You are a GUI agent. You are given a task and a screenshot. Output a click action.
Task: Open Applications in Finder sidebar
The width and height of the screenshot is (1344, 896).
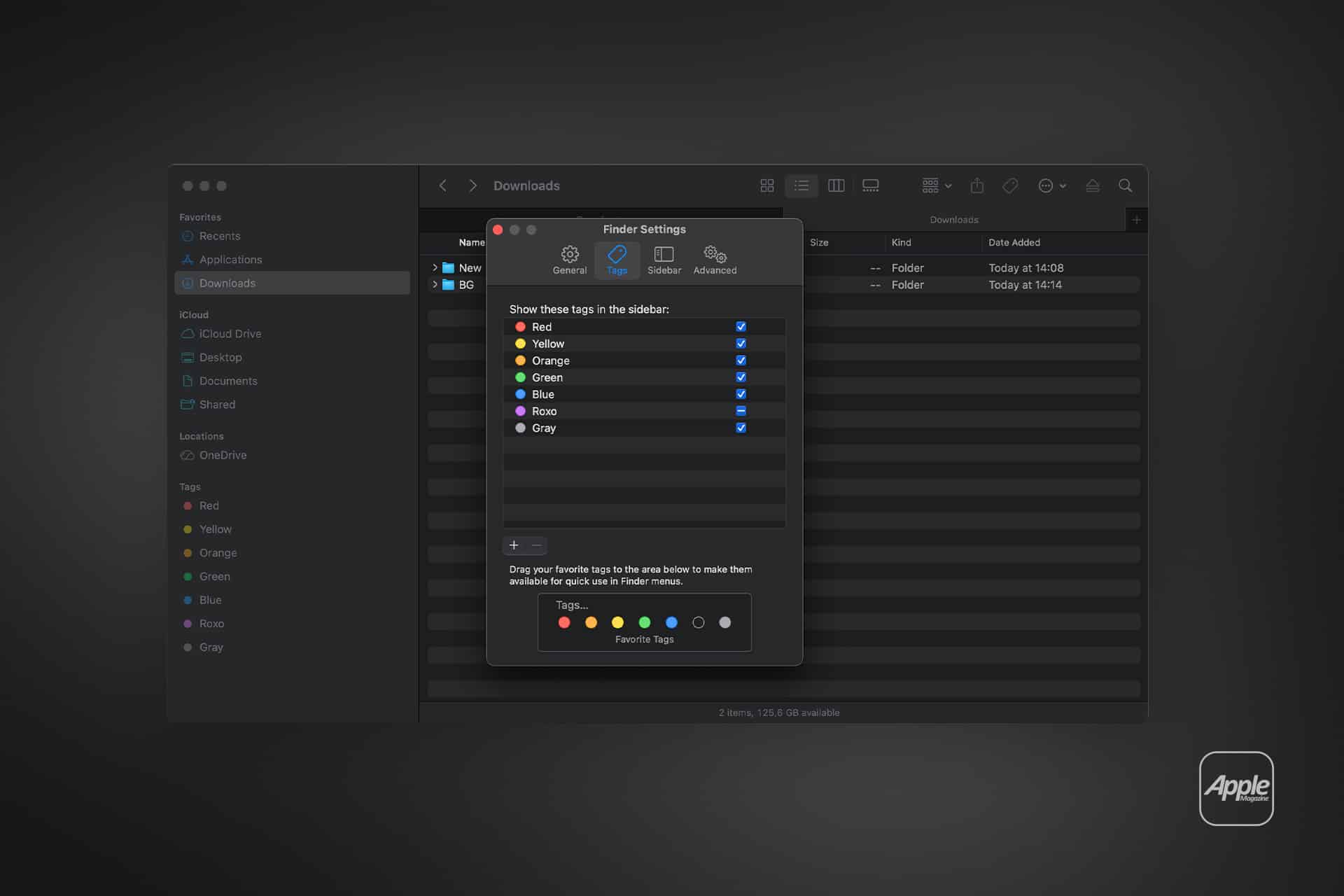(x=292, y=260)
